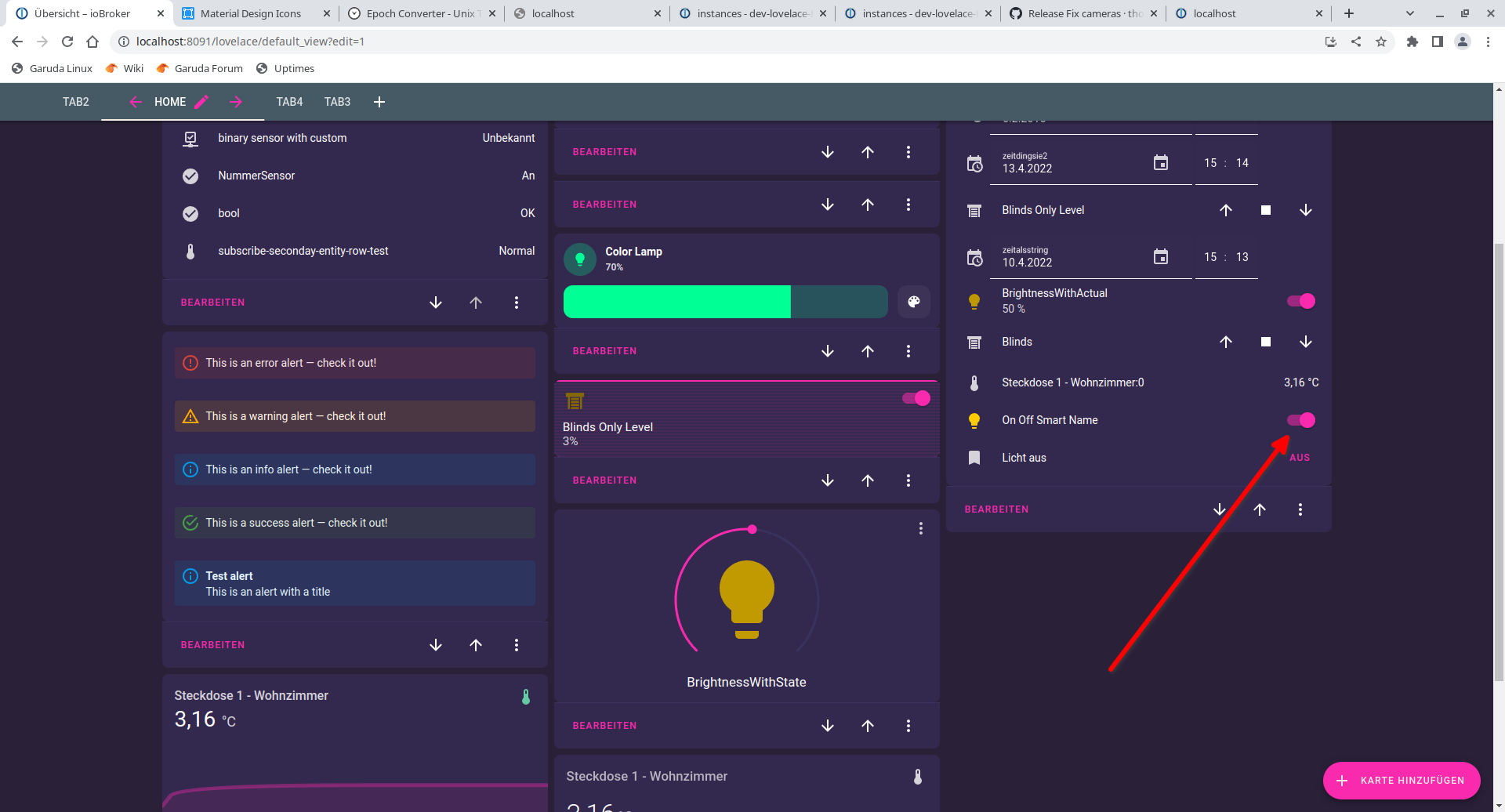
Task: Move the sensor entities card up
Action: click(x=476, y=303)
